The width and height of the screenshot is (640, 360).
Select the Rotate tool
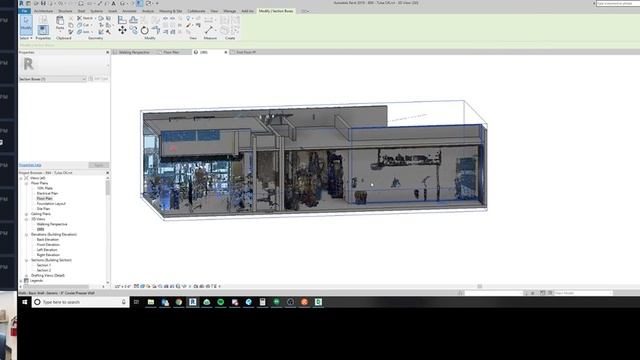pos(144,30)
